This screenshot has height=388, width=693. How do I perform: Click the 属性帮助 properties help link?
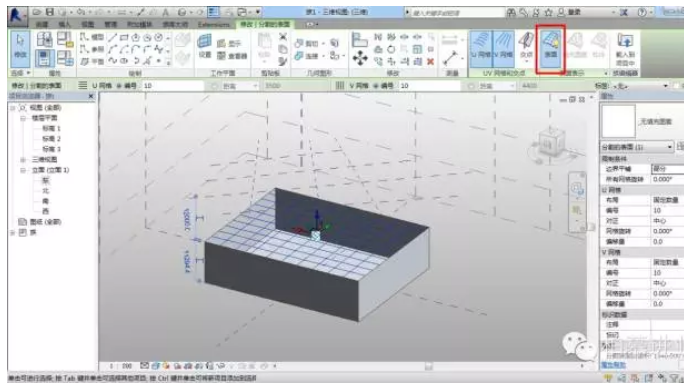coord(613,365)
